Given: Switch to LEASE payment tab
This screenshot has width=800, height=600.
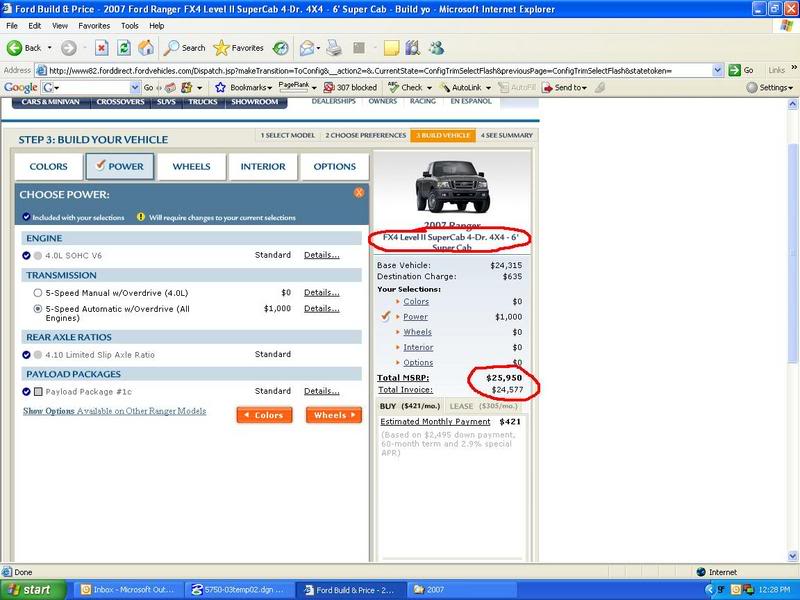Looking at the screenshot, I should pos(485,406).
